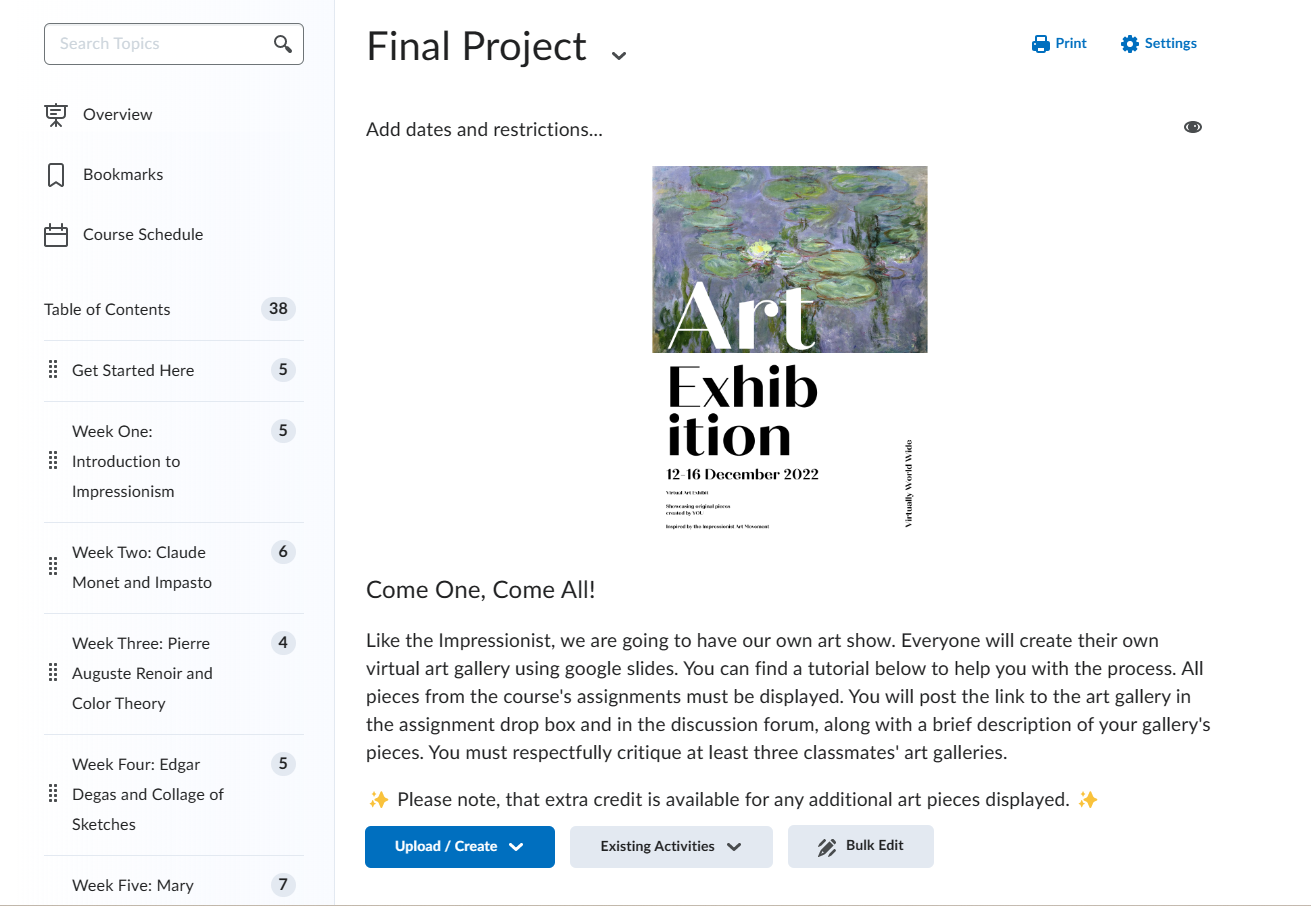Grab the Get Started Here drag handle
Viewport: 1311px width, 906px height.
53,370
